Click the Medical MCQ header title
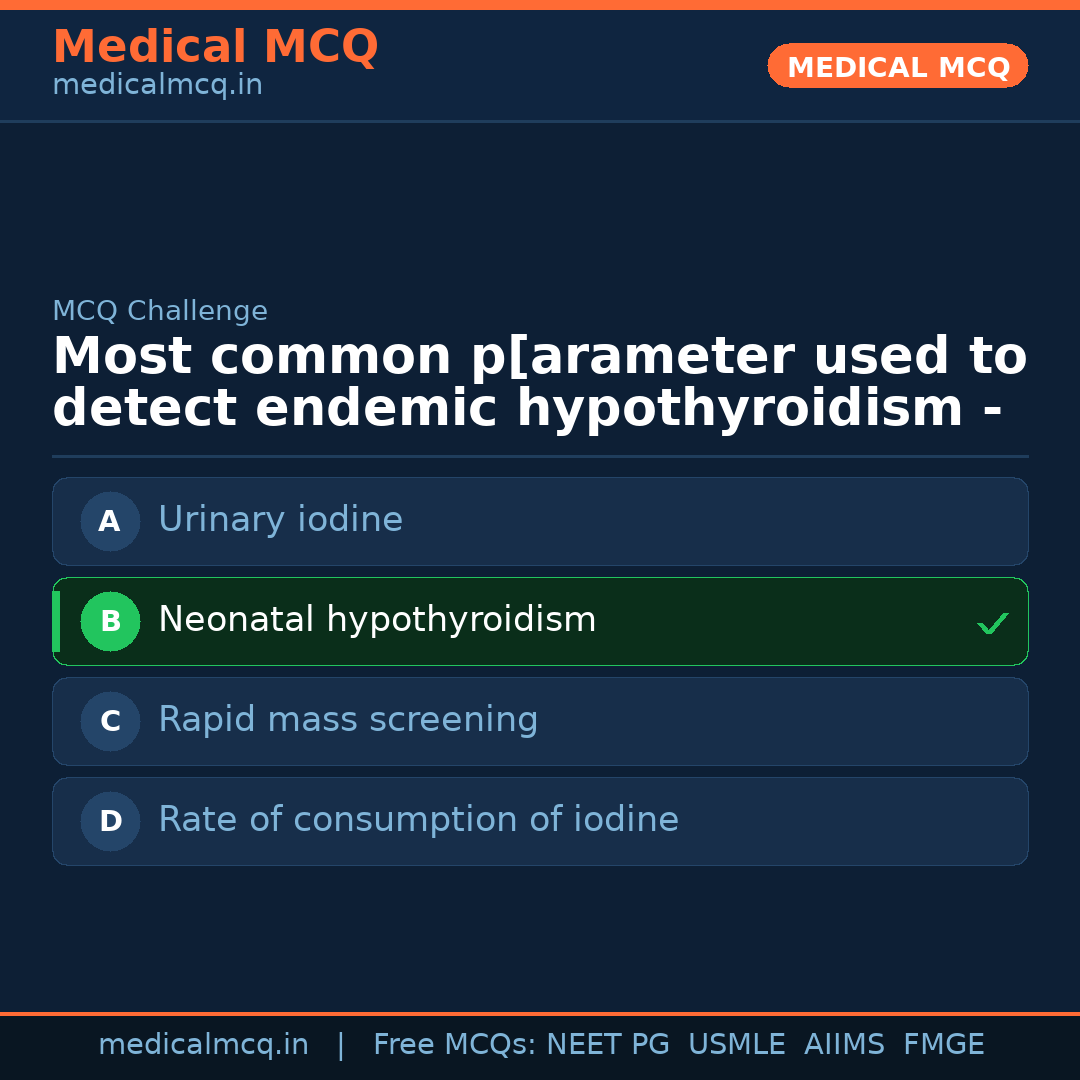 coord(215,47)
